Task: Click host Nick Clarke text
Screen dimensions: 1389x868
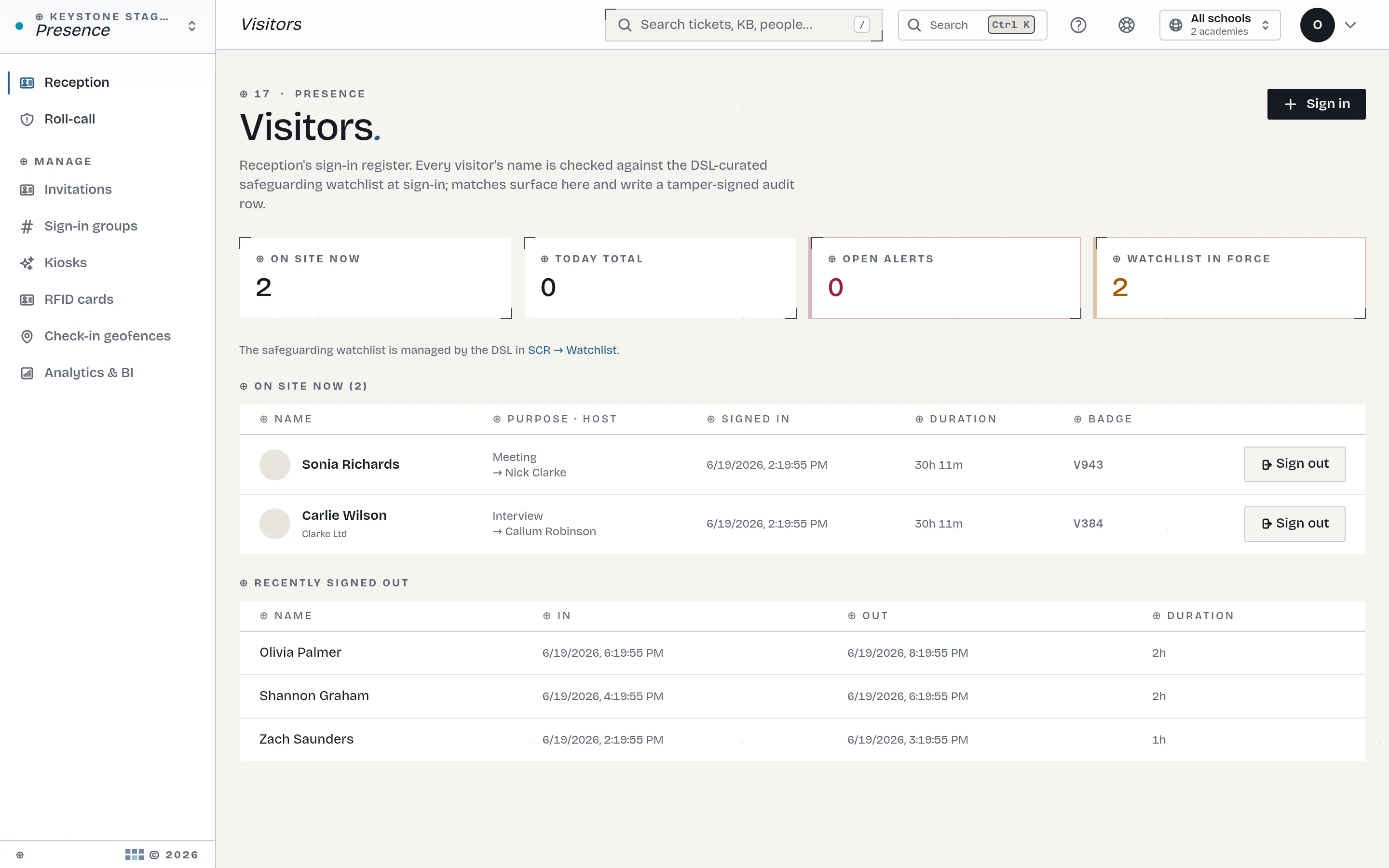Action: [x=535, y=473]
